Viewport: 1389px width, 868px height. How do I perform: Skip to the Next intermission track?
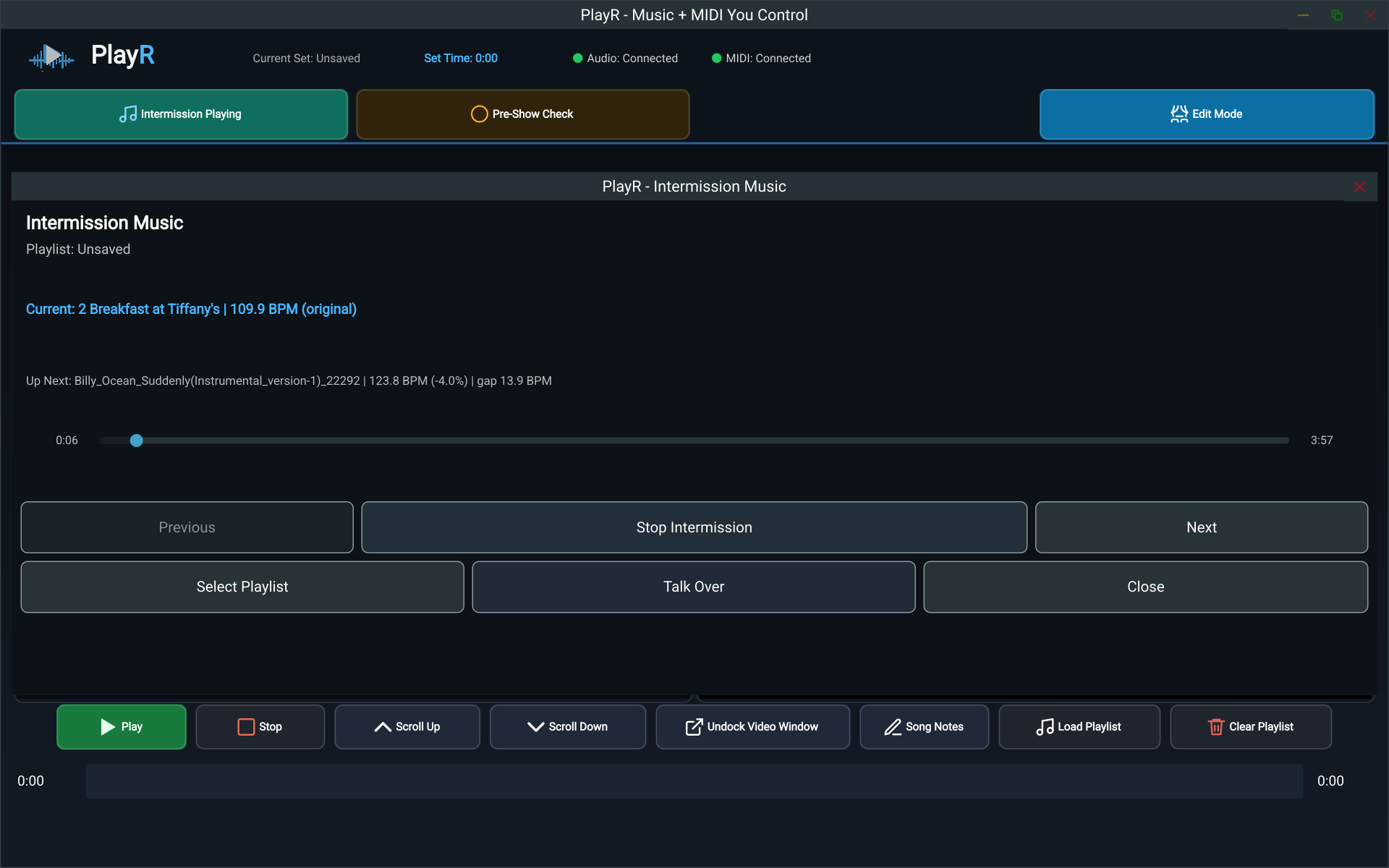click(1201, 527)
